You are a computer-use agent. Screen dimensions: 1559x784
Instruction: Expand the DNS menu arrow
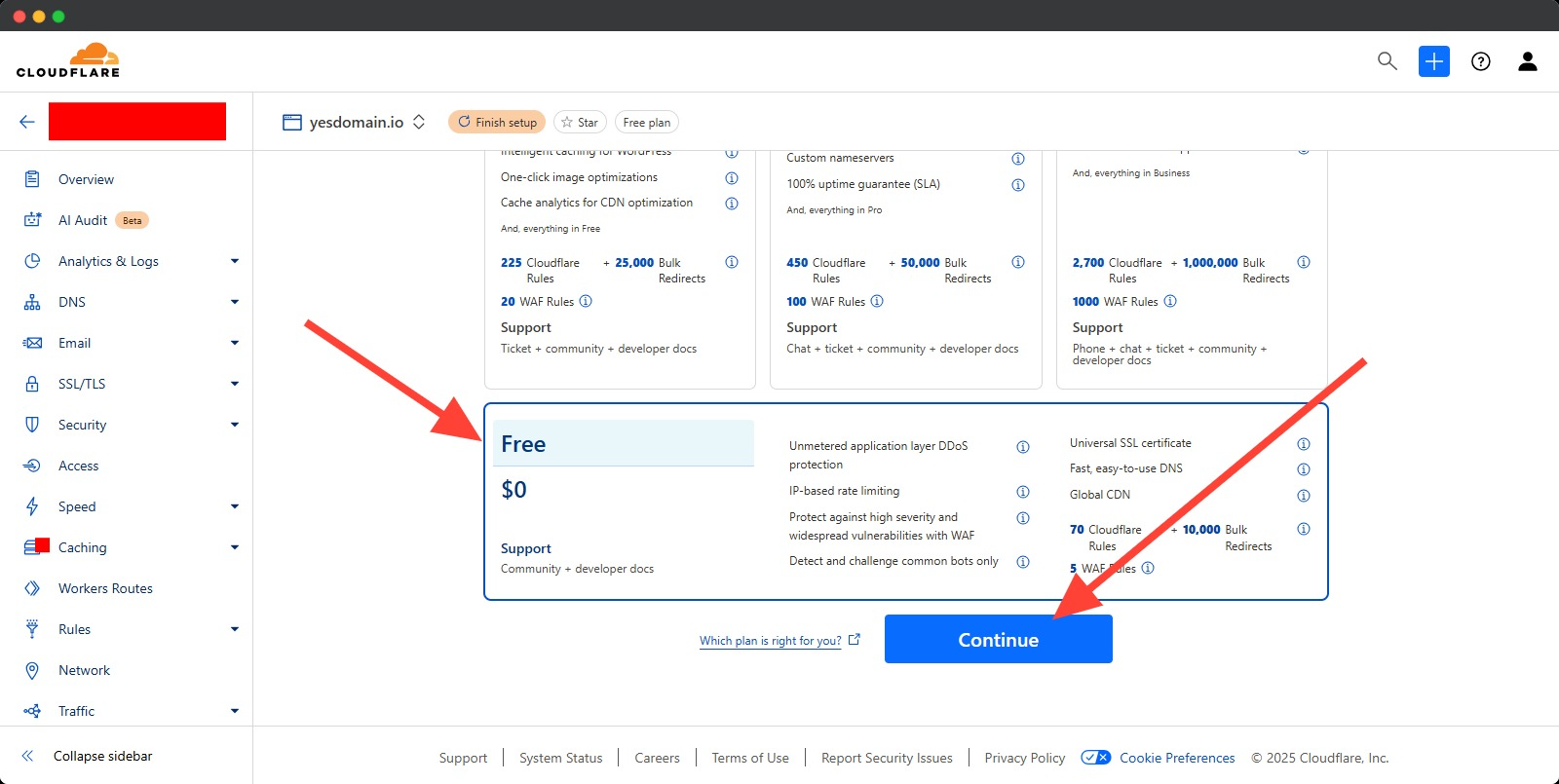235,302
